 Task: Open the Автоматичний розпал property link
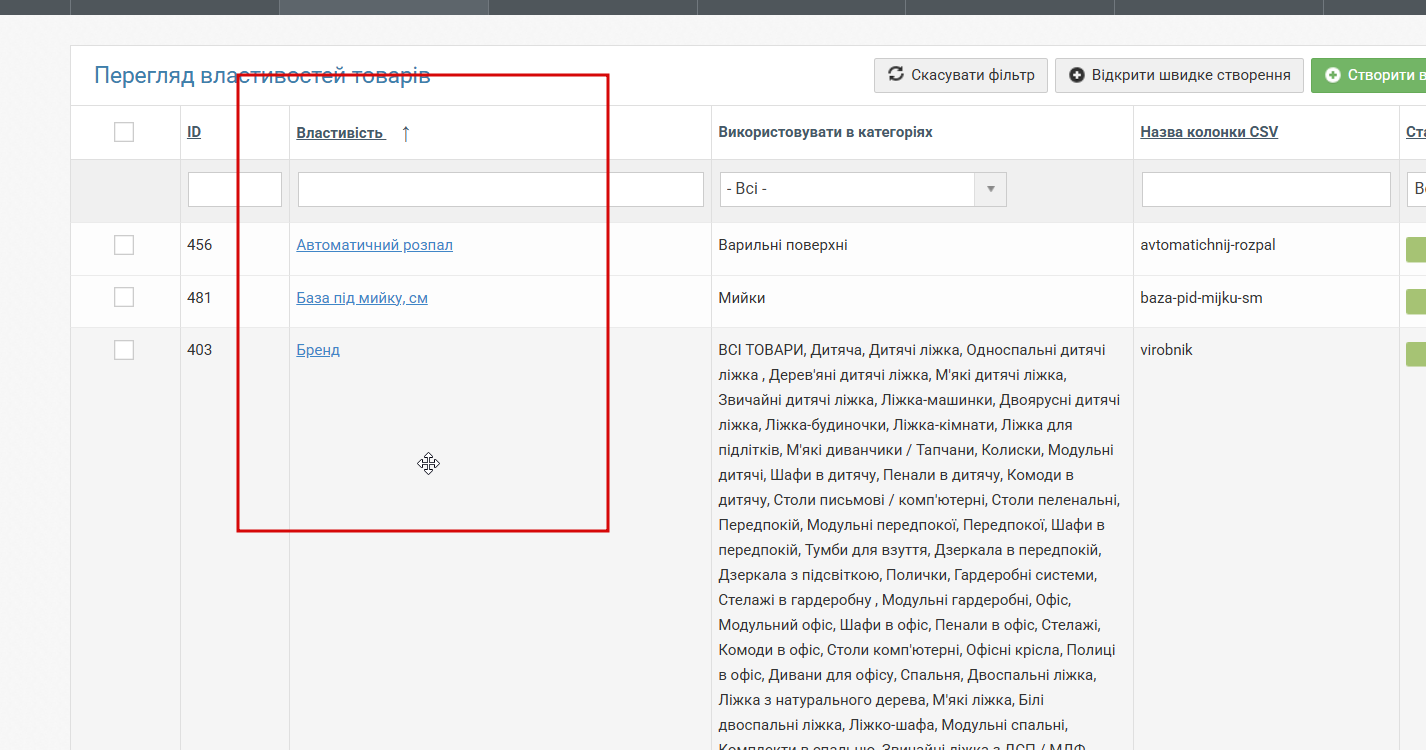pos(374,245)
